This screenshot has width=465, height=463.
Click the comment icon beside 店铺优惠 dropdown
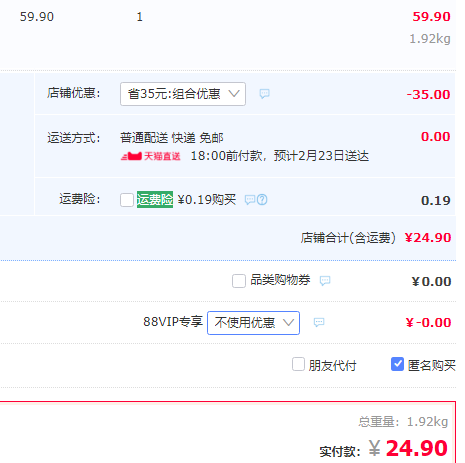[x=264, y=94]
